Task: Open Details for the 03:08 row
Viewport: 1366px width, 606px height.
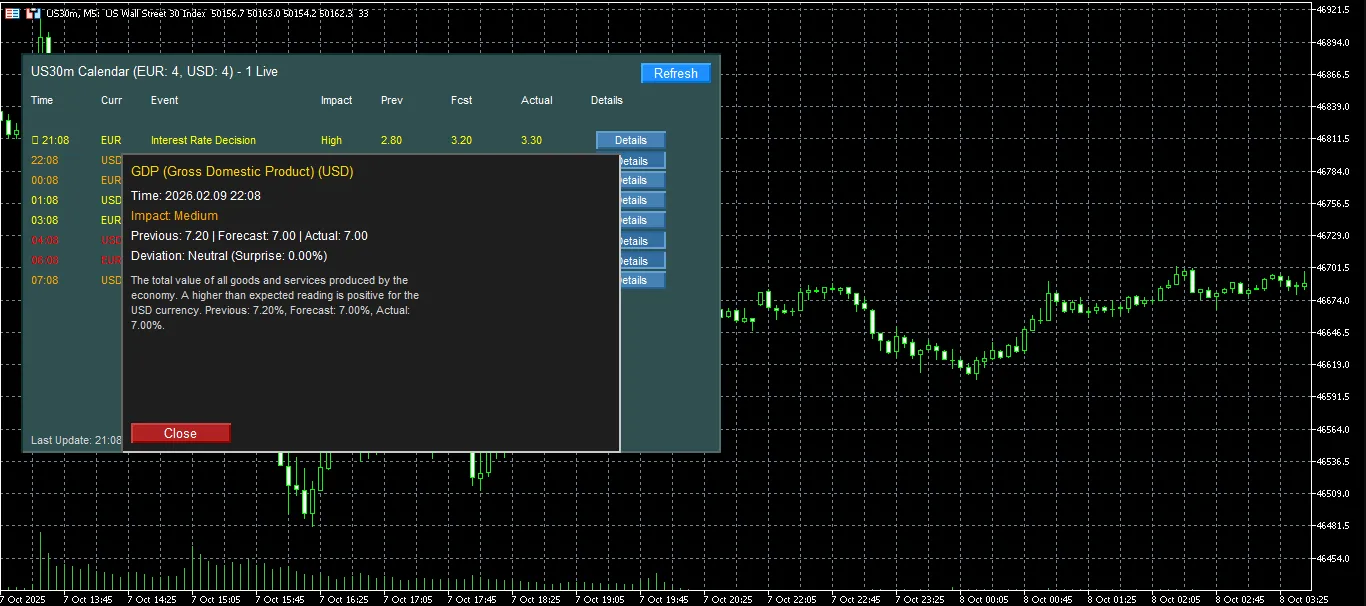Action: (x=642, y=221)
